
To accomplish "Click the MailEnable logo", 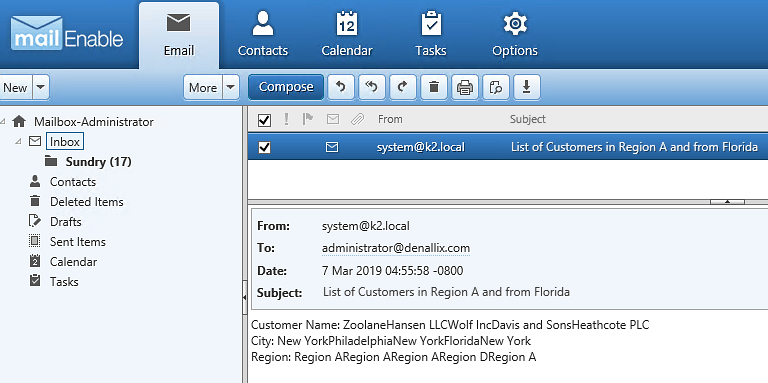I will pos(67,33).
